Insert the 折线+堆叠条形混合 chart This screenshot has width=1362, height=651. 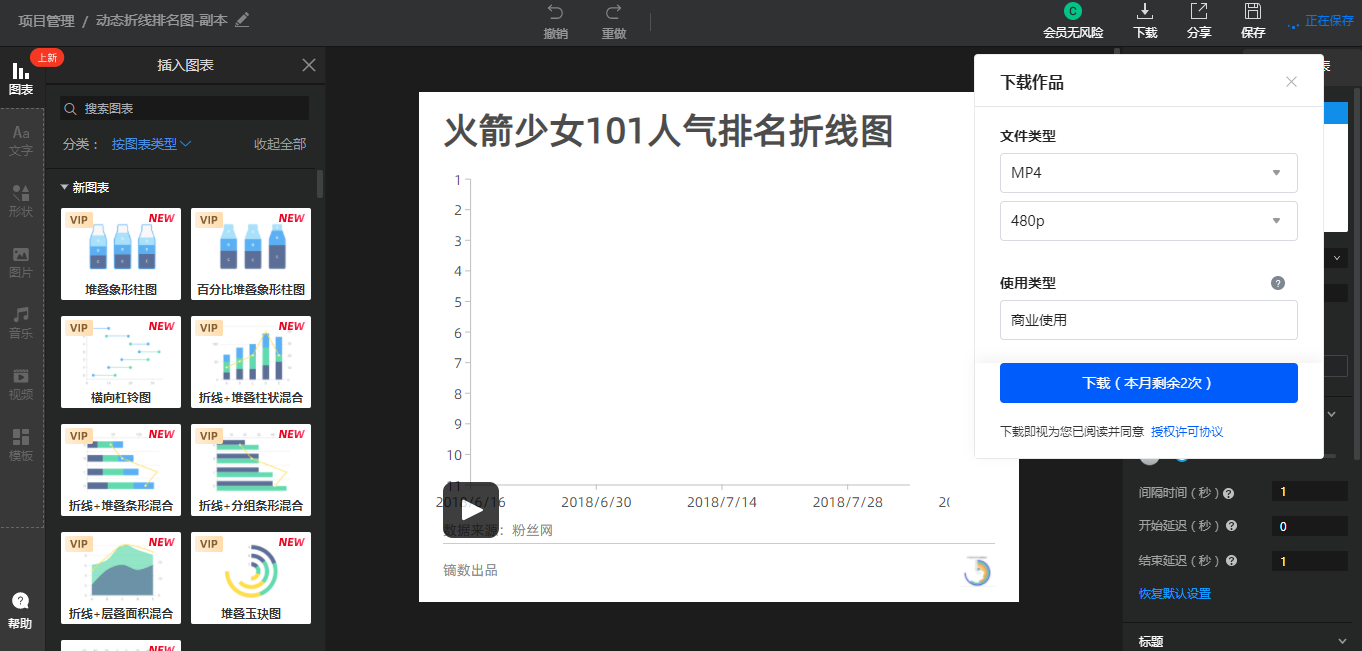[121, 470]
